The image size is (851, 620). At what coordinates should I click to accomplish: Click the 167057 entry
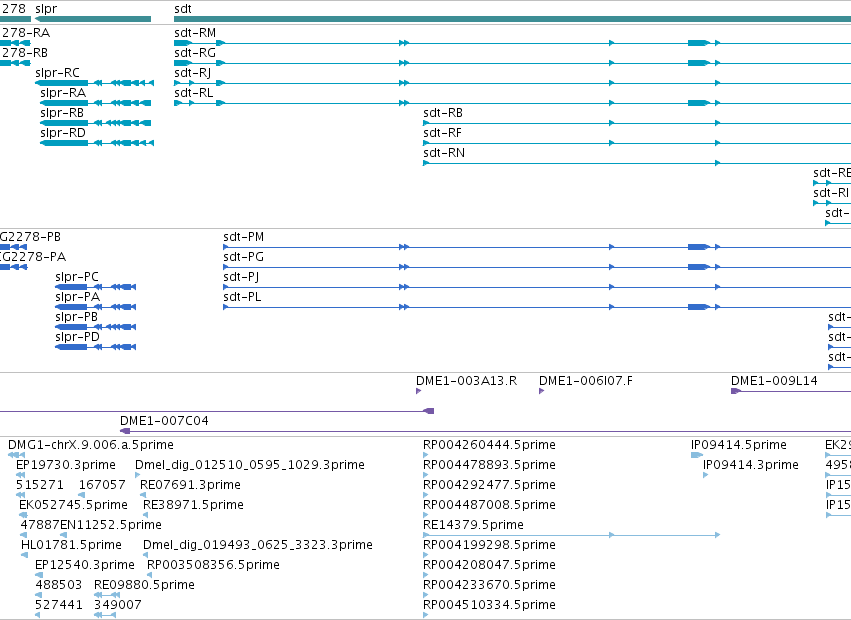click(102, 485)
